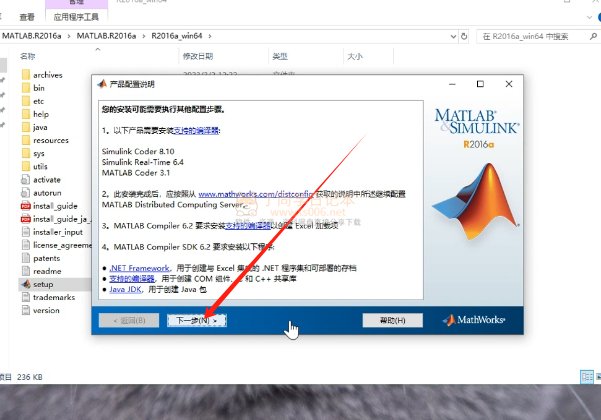Collapse the Explorer ribbon chevron

tap(590, 17)
